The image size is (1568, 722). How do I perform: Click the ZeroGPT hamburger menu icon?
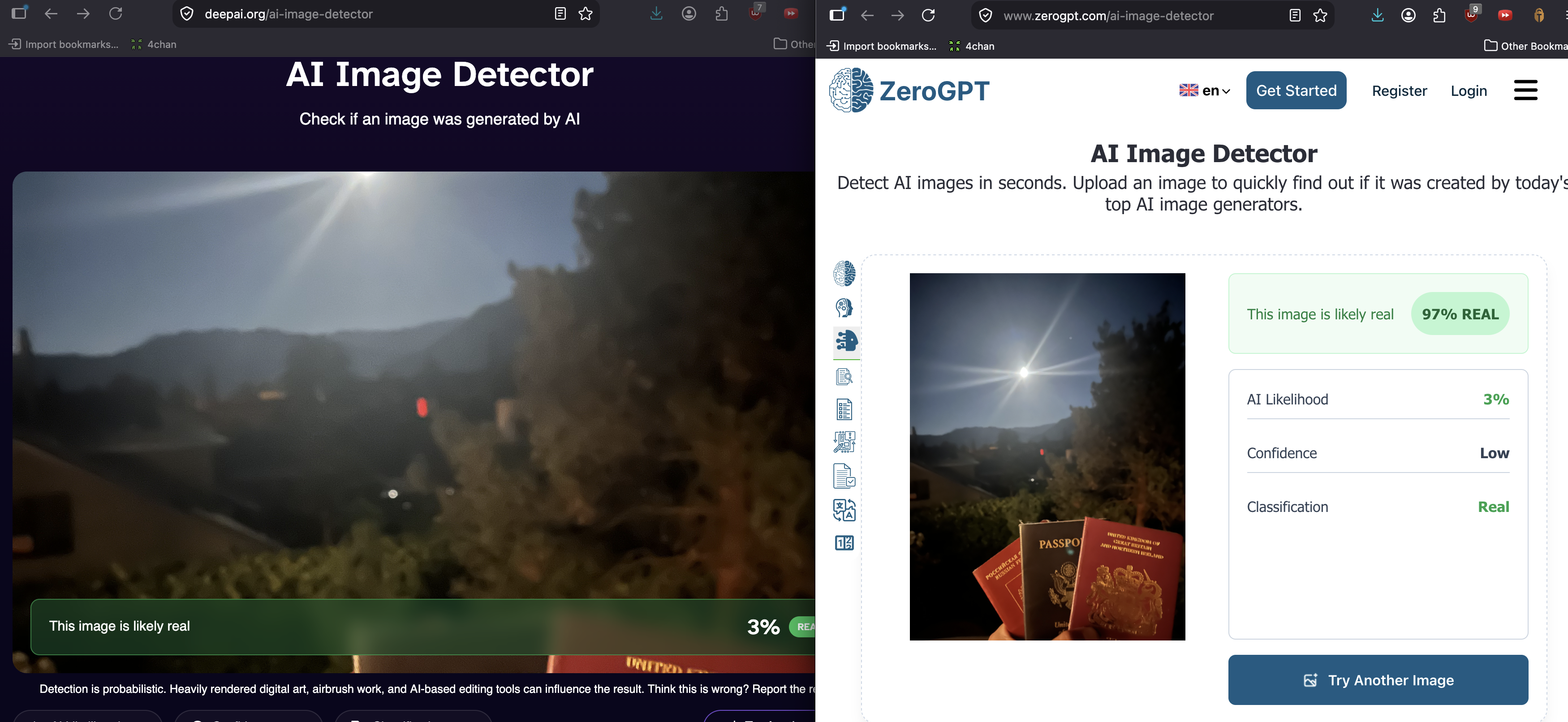[x=1525, y=91]
